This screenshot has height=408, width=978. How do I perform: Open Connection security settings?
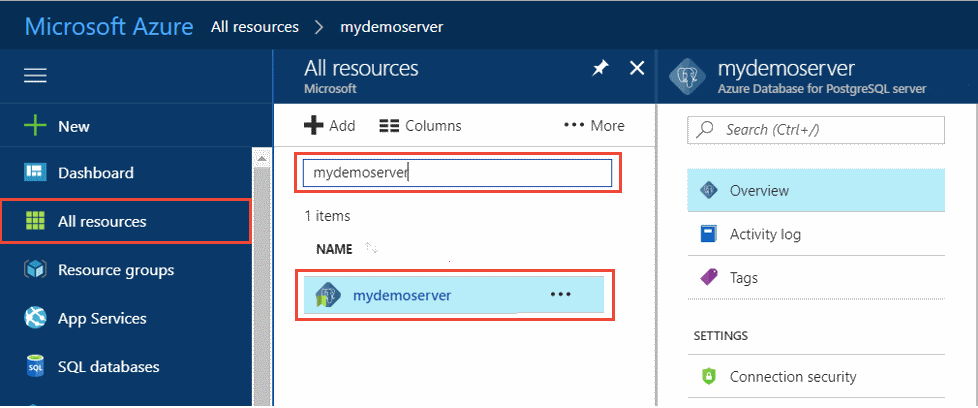(x=816, y=377)
